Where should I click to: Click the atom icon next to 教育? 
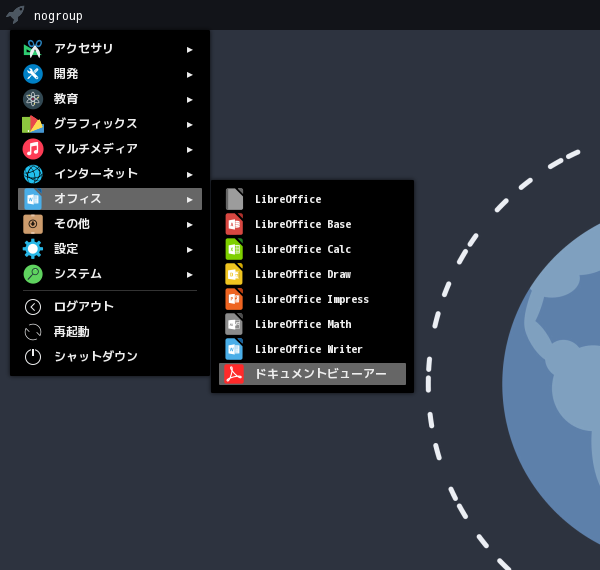33,99
